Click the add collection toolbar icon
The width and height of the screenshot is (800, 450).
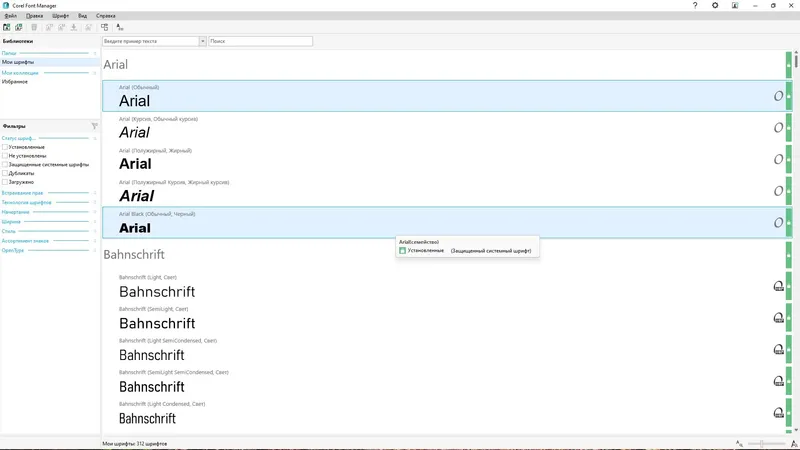pos(19,27)
